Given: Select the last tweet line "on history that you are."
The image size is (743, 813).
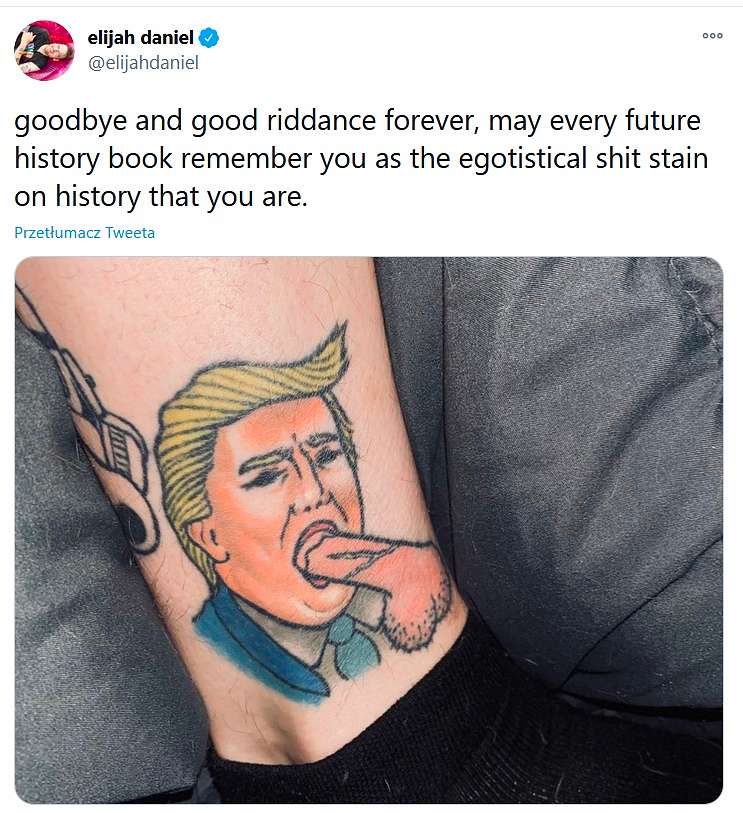Looking at the screenshot, I should (161, 197).
